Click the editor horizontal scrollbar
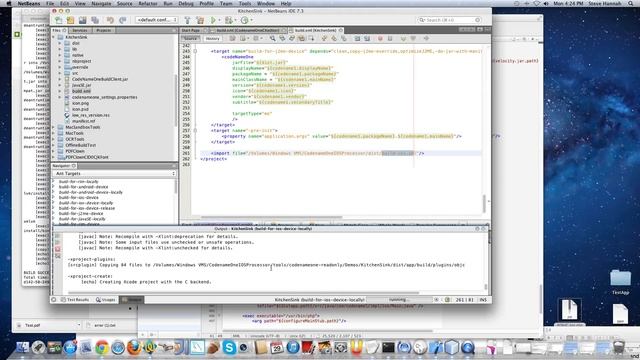The height and width of the screenshot is (360, 640). point(271,217)
